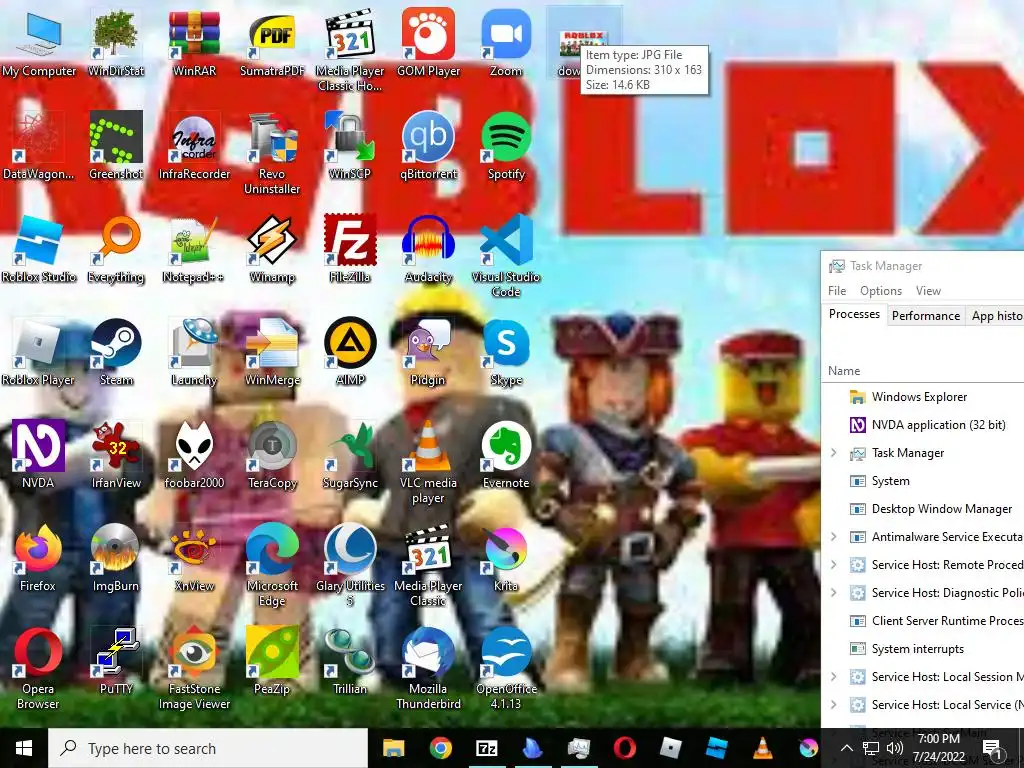Screen dimensions: 1024x768
Task: Select the PeaZip desktop icon
Action: pyautogui.click(x=272, y=661)
